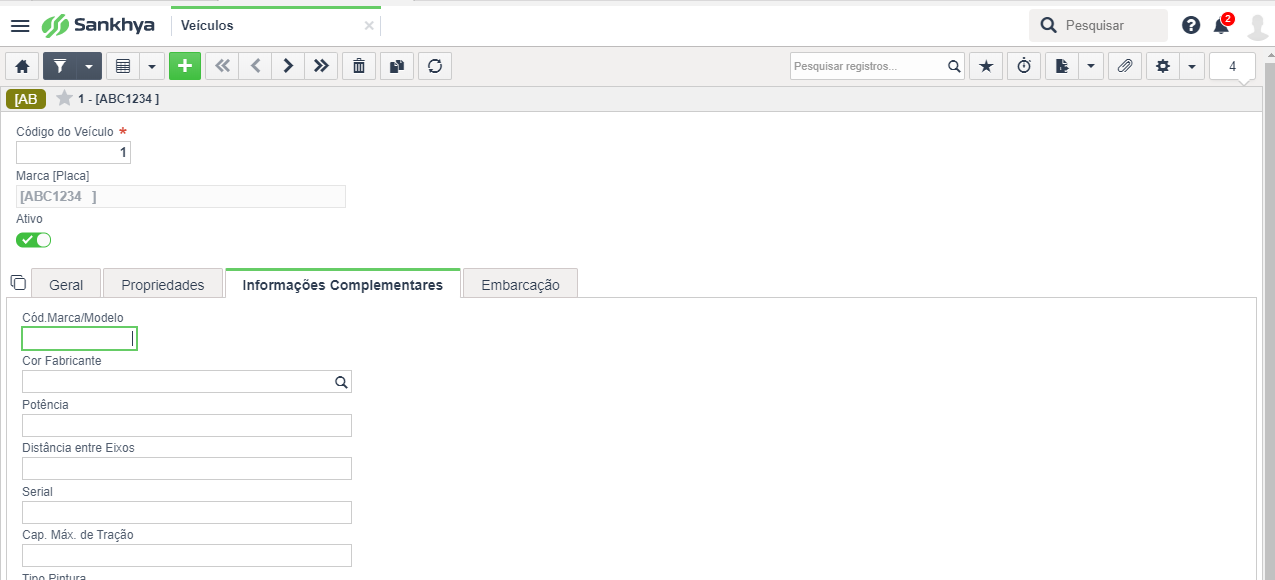
Task: Open the notifications bell
Action: [1222, 24]
